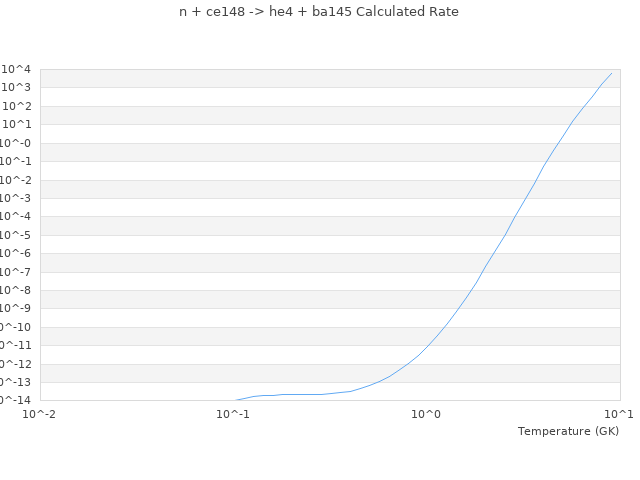
Task: Click the 10^-10 y-axis tick label
Action: pyautogui.click(x=15, y=327)
